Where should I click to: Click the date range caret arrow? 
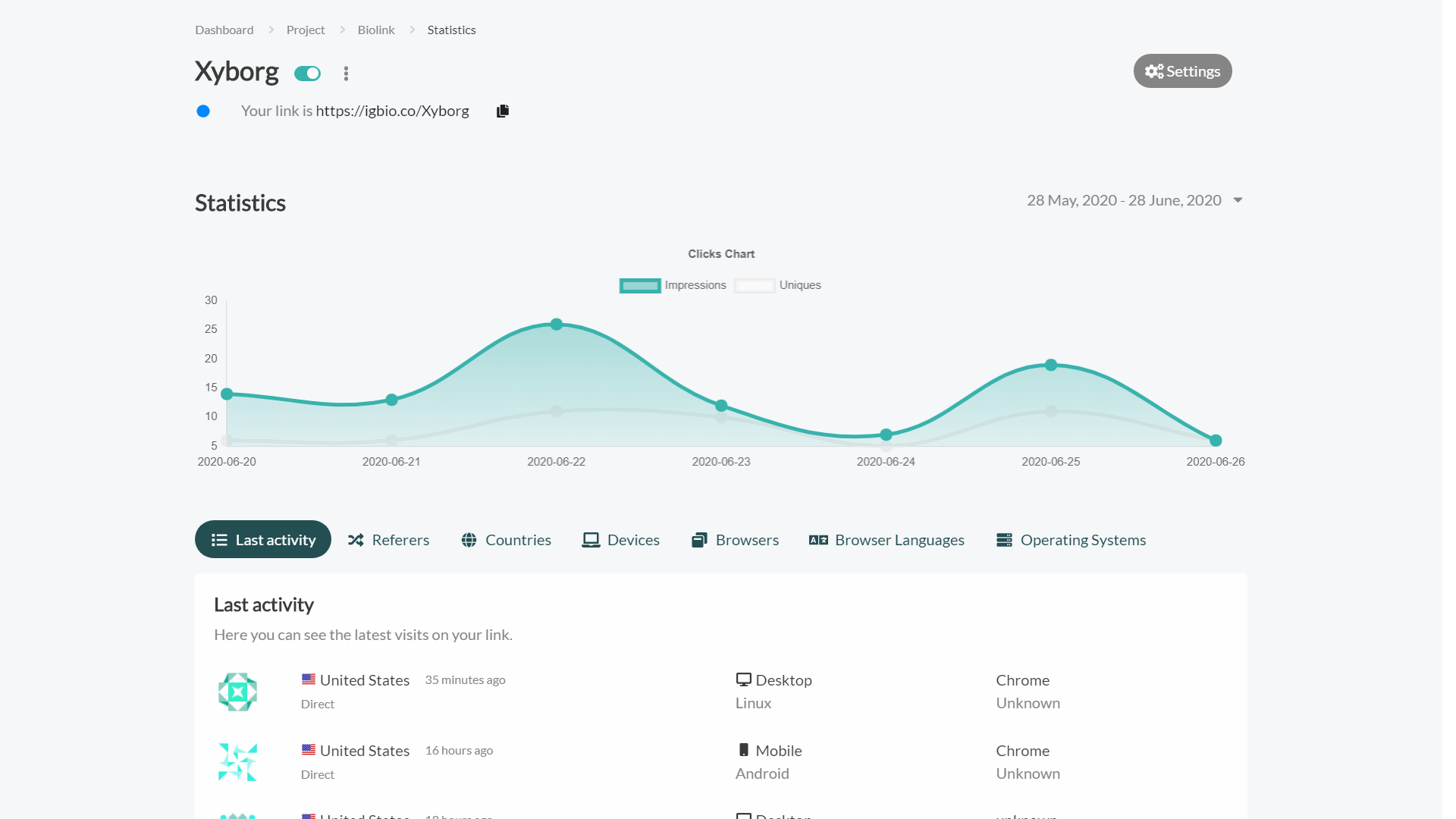coord(1238,200)
